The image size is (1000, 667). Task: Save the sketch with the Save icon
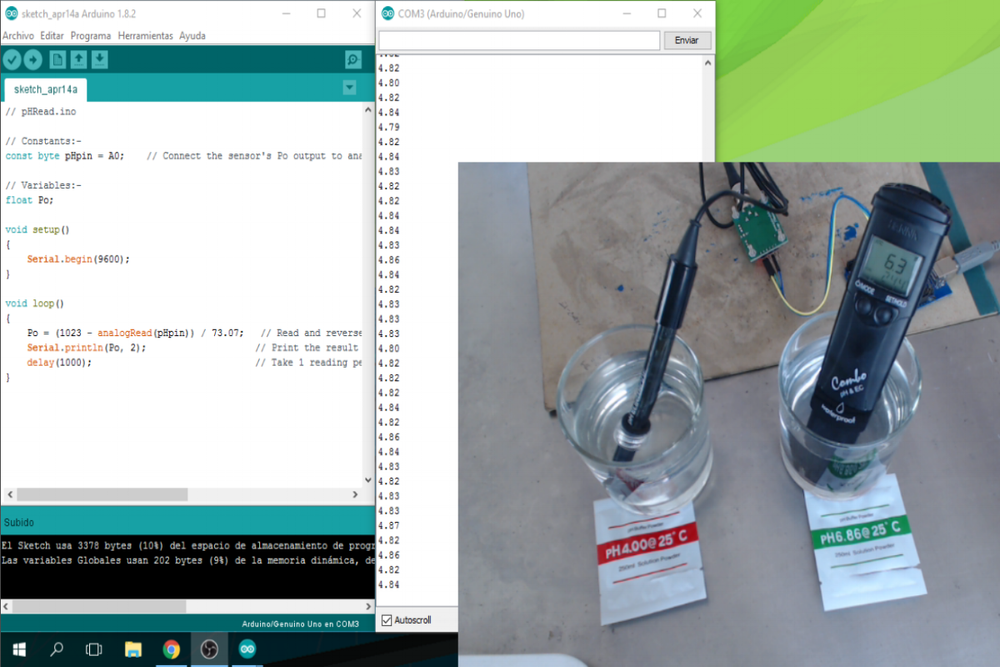[99, 59]
